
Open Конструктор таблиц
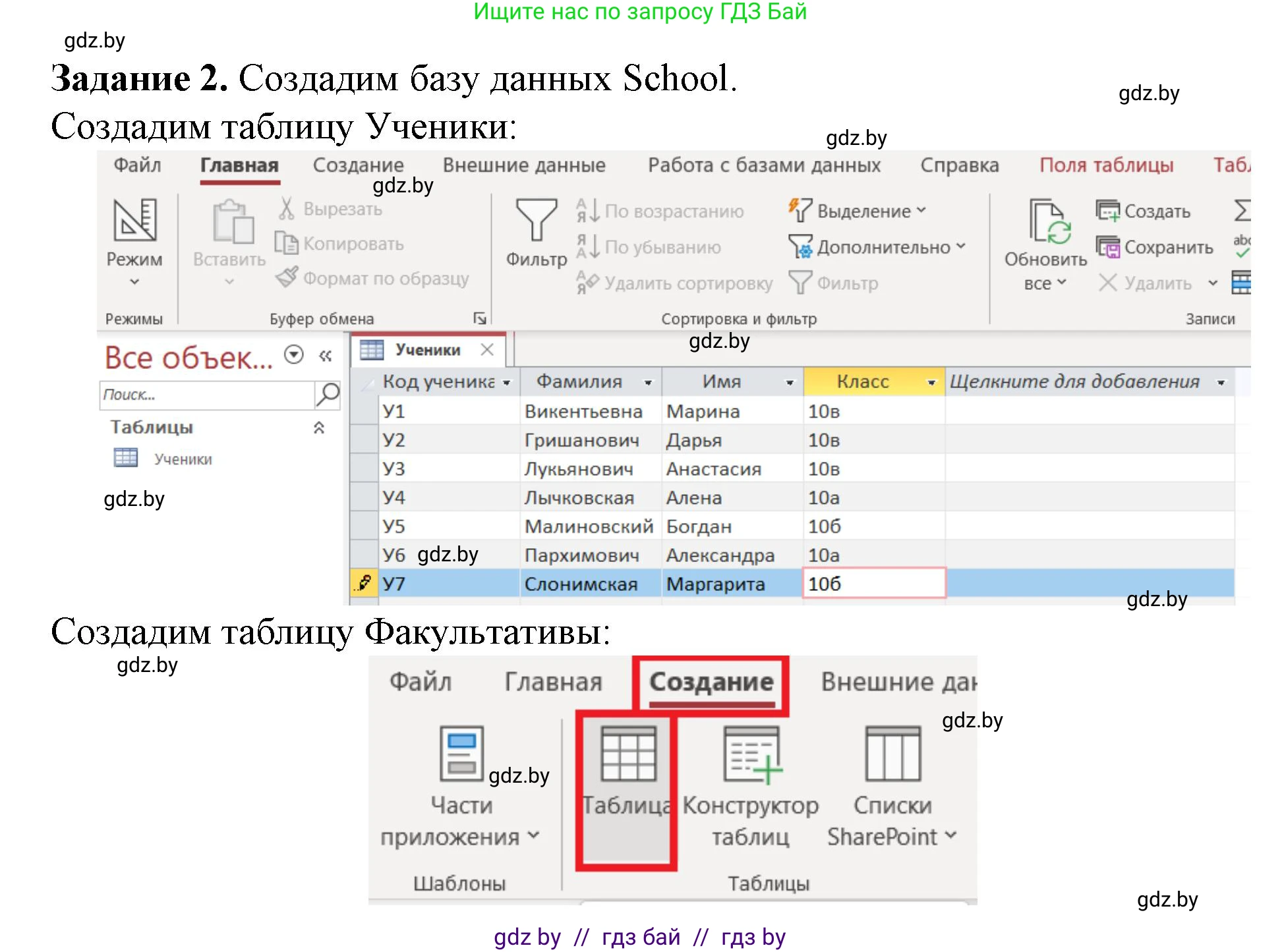pyautogui.click(x=751, y=756)
